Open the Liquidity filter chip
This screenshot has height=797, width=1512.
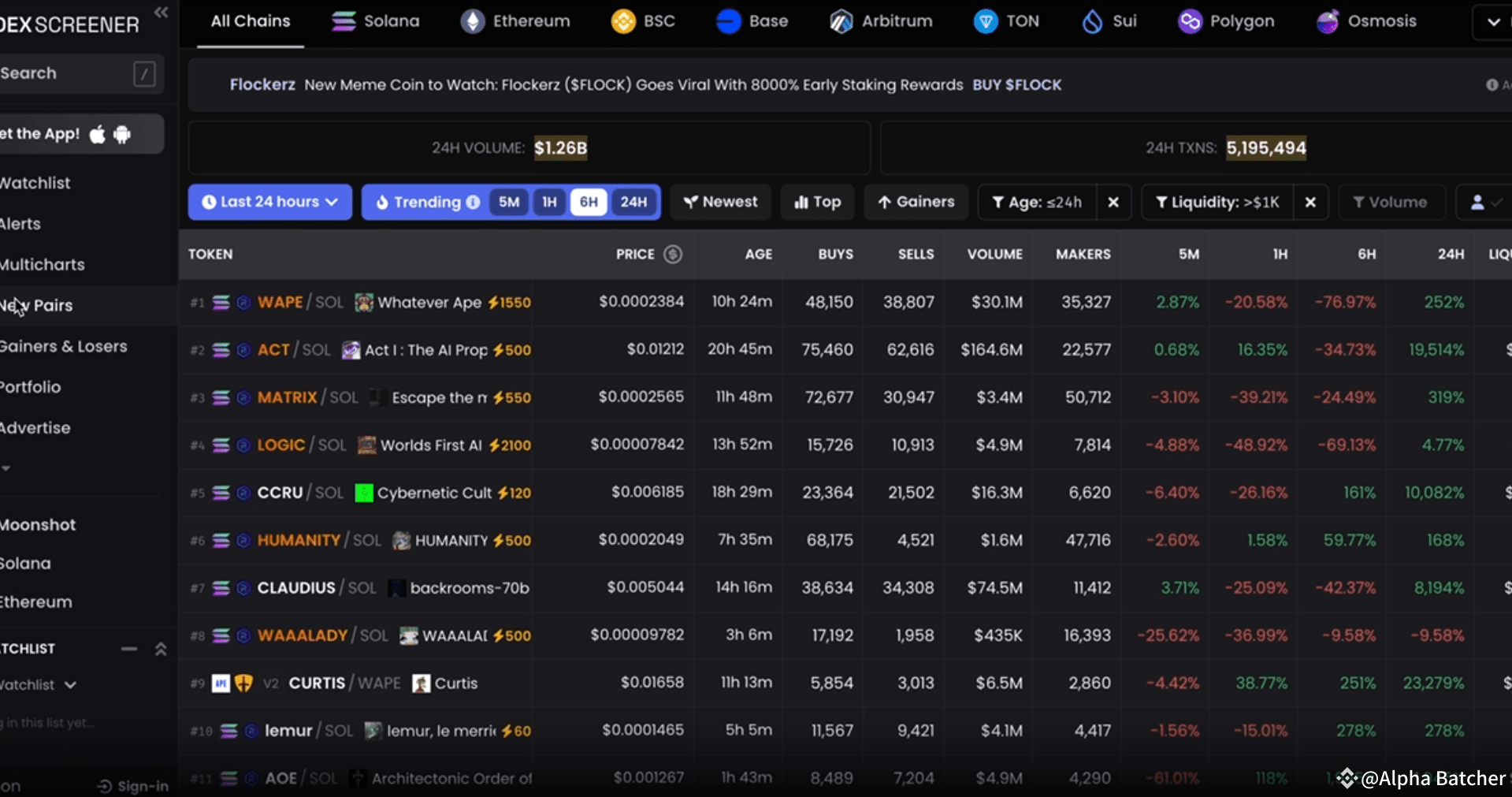coord(1218,203)
